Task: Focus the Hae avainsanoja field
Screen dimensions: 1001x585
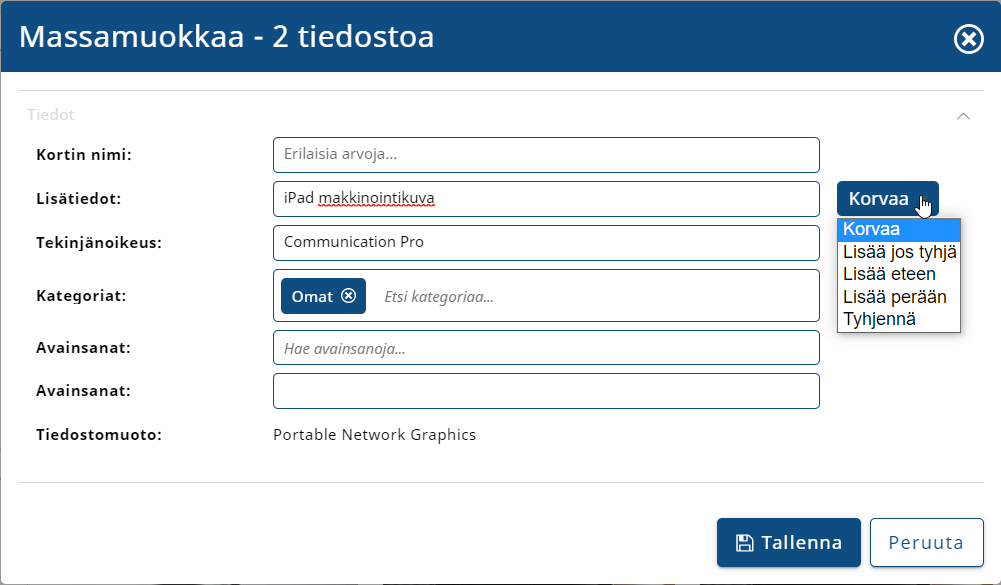Action: (546, 348)
